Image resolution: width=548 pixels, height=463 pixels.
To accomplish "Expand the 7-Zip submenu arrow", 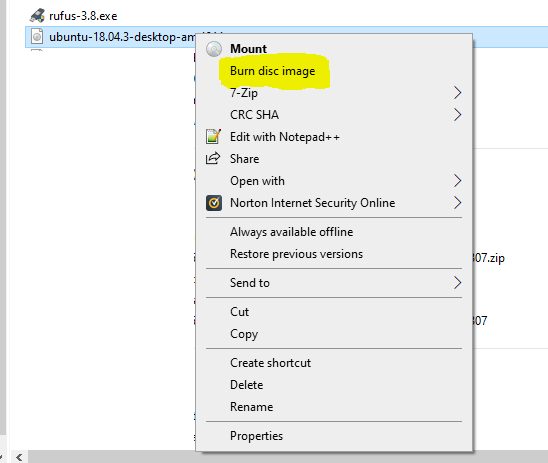I will (457, 93).
